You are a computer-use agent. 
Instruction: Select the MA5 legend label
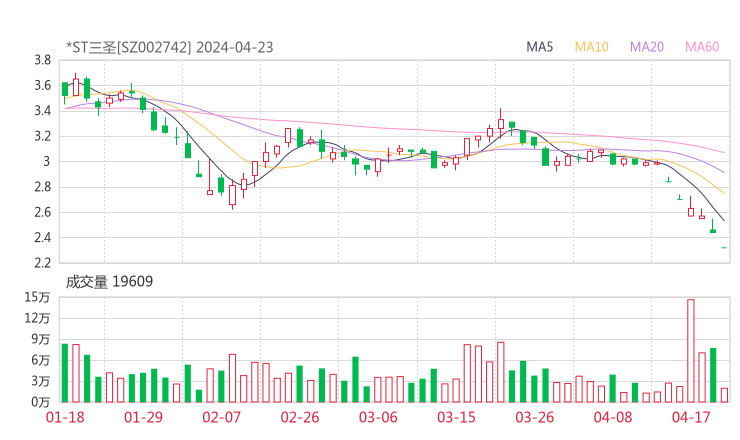(x=539, y=47)
